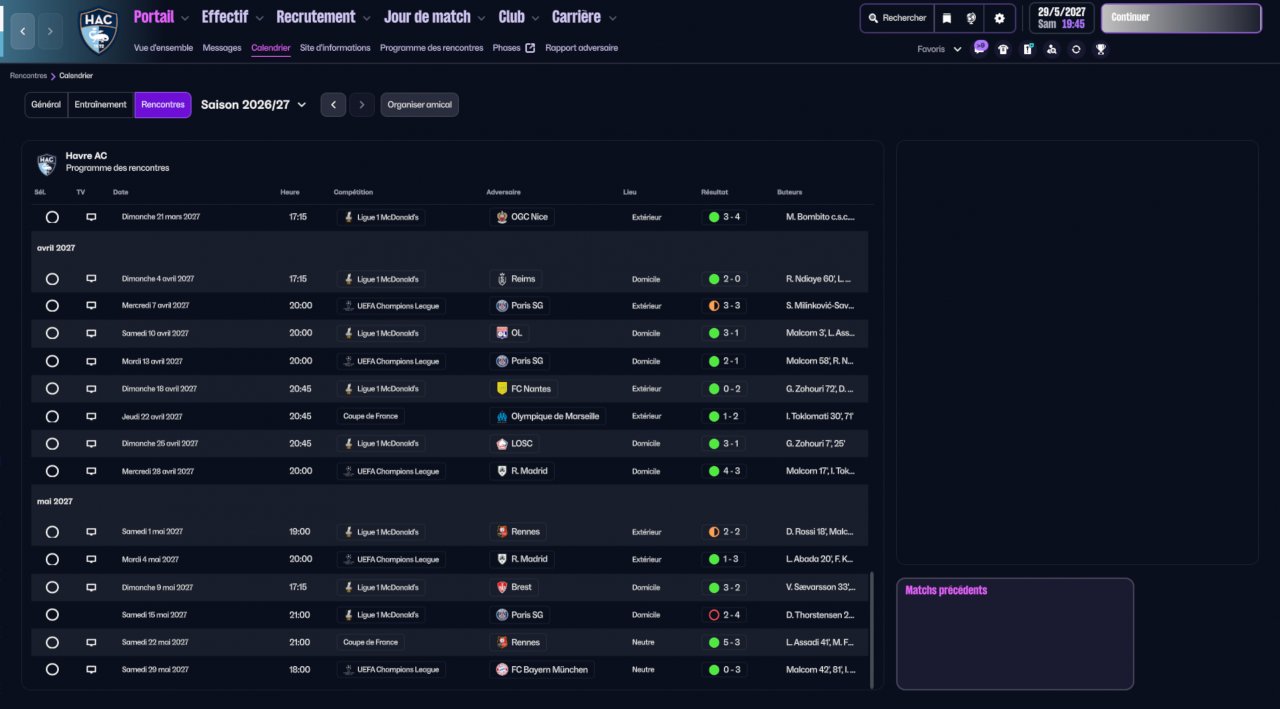Image resolution: width=1280 pixels, height=709 pixels.
Task: Select the radio circle for the Brest match
Action: [x=52, y=587]
